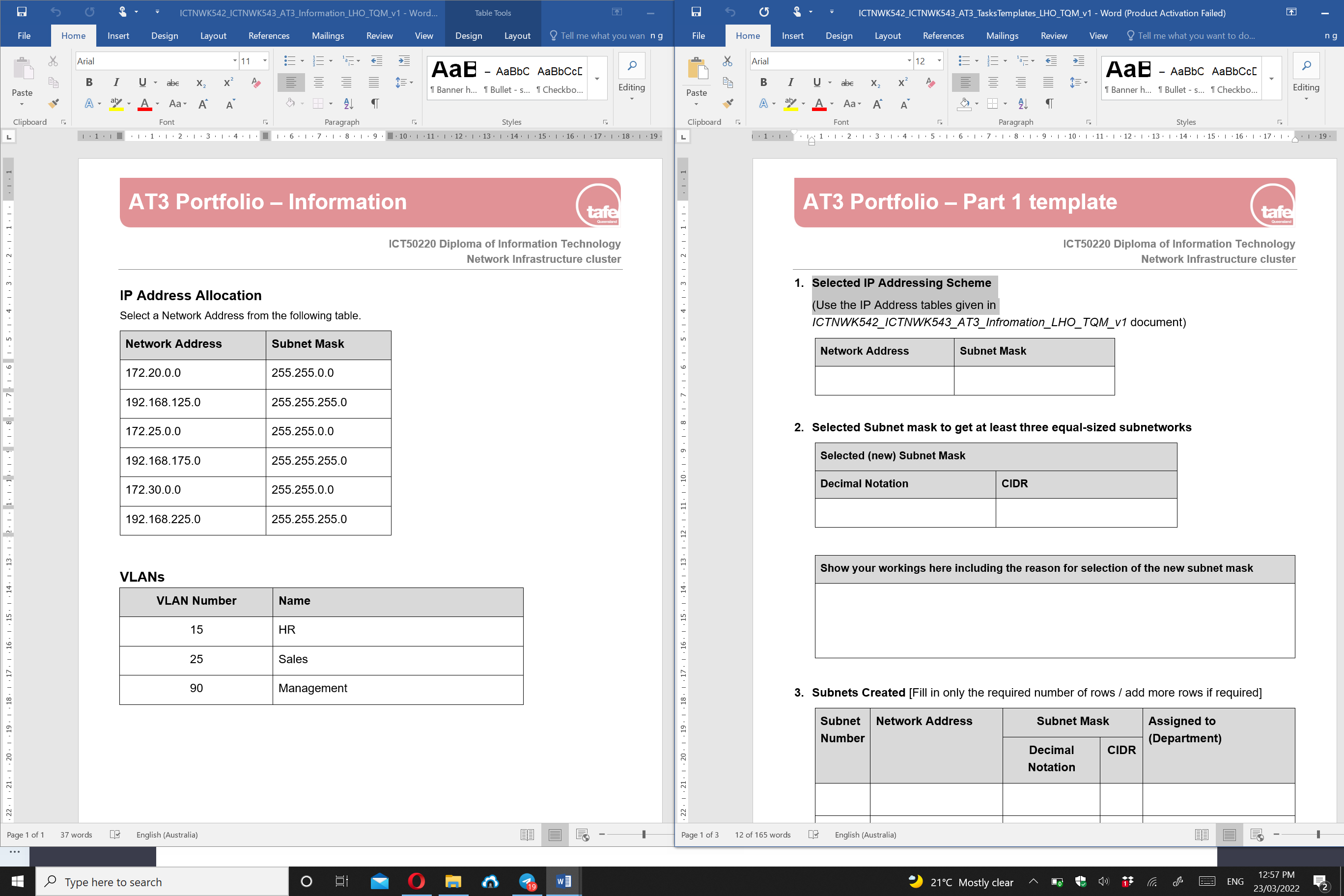The image size is (1344, 896).
Task: Click Decrease Indent in left window
Action: [x=377, y=60]
